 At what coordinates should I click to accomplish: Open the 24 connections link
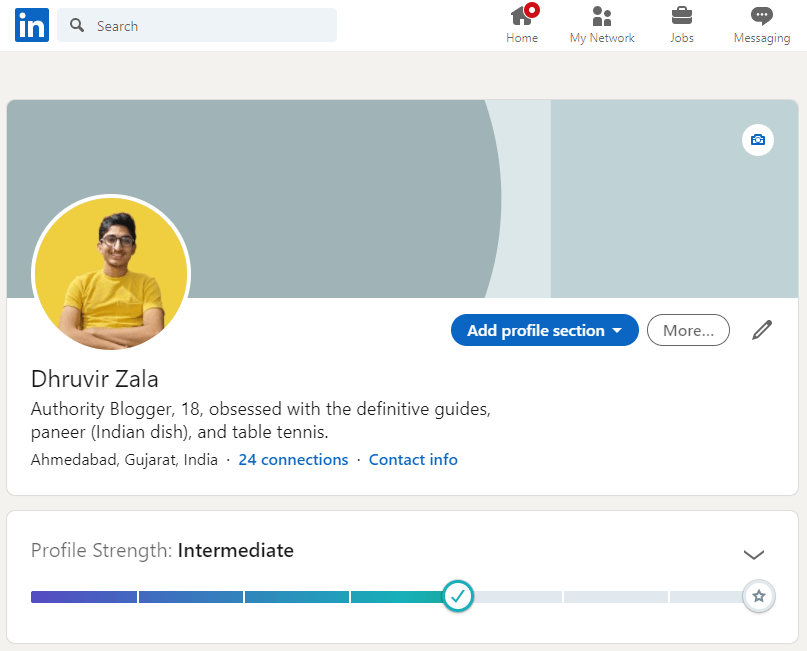tap(293, 460)
